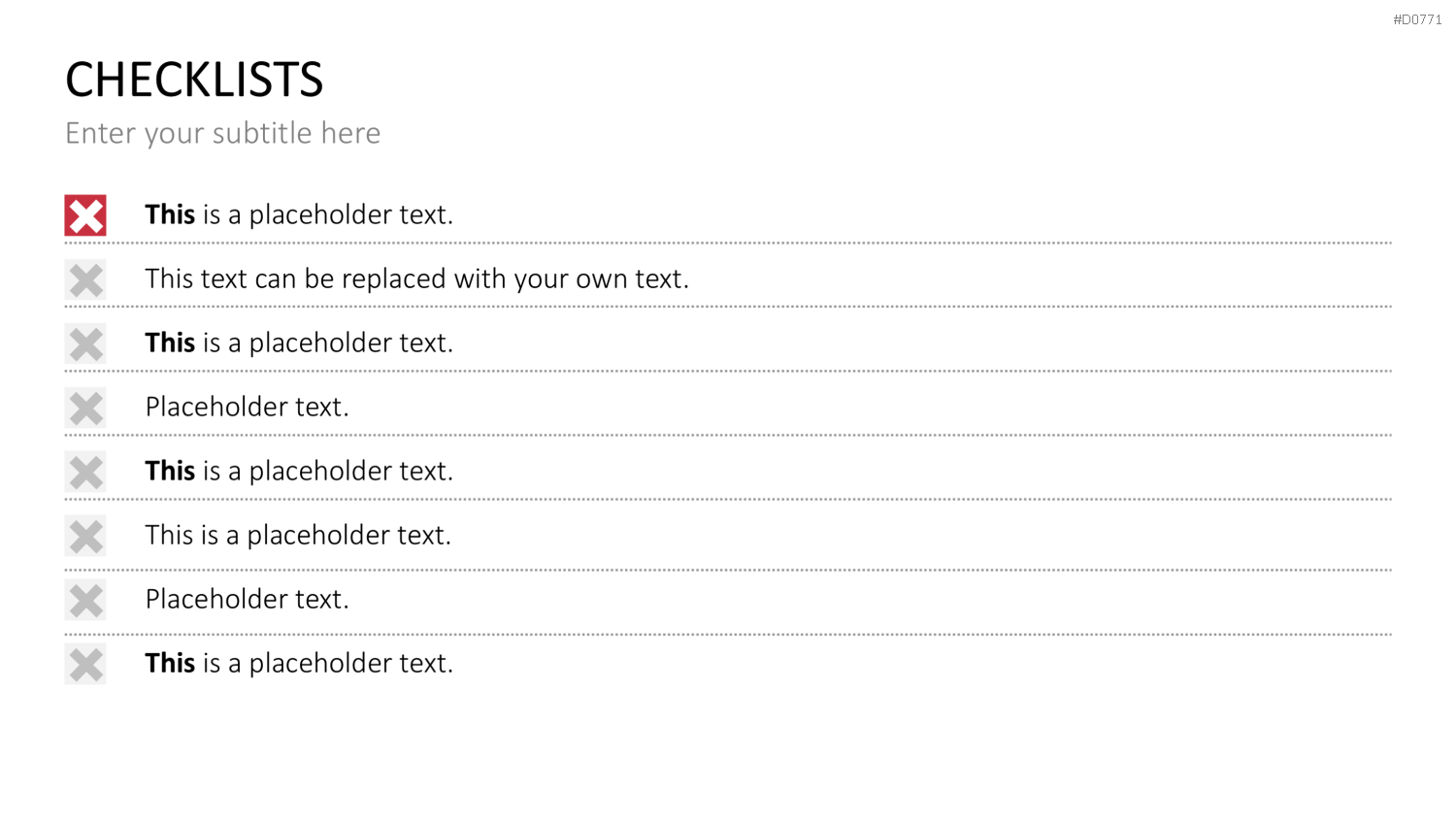
Task: Click the last row gray X icon
Action: (x=85, y=664)
